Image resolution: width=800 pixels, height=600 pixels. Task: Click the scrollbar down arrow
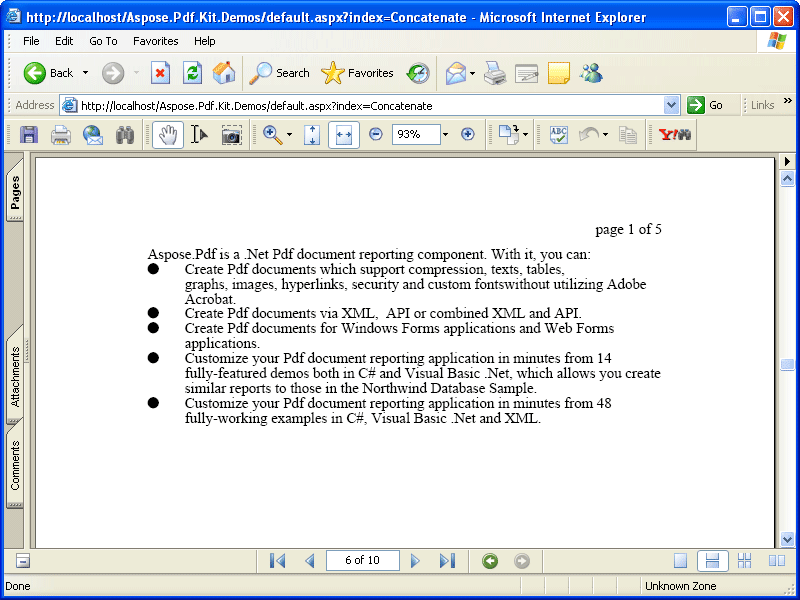coord(787,539)
